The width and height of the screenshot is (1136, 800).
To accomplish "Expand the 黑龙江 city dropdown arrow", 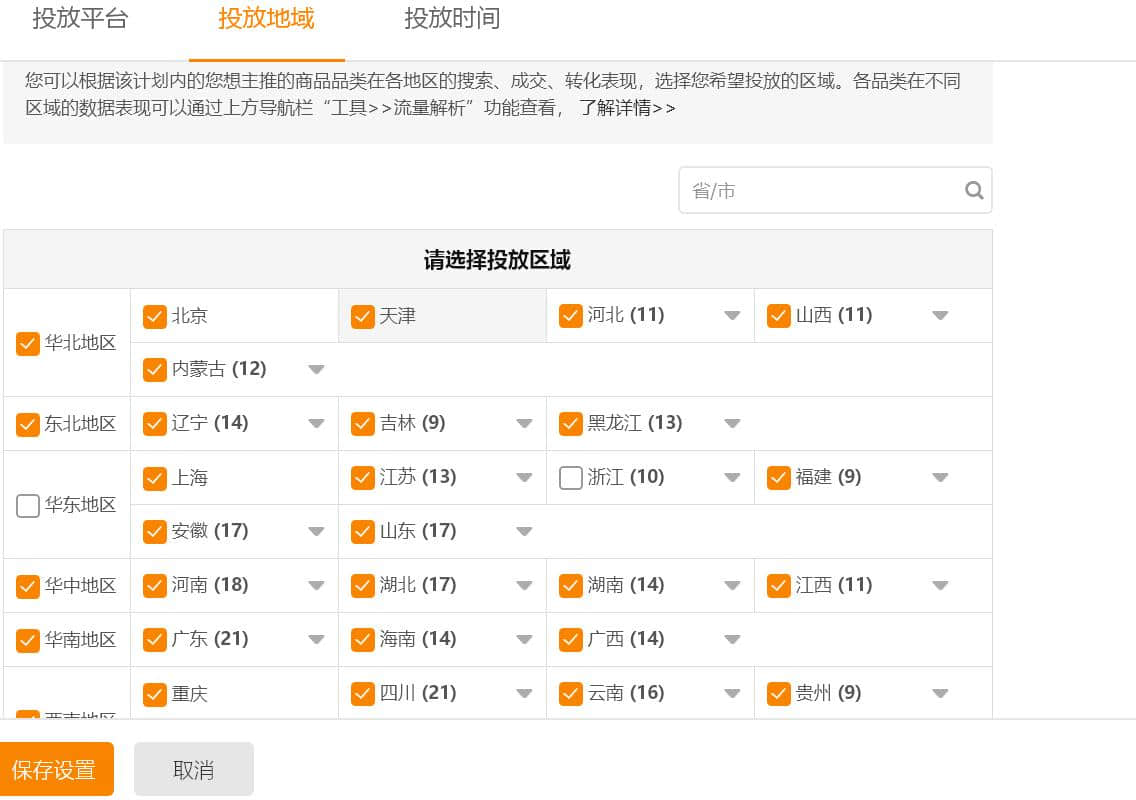I will click(732, 424).
